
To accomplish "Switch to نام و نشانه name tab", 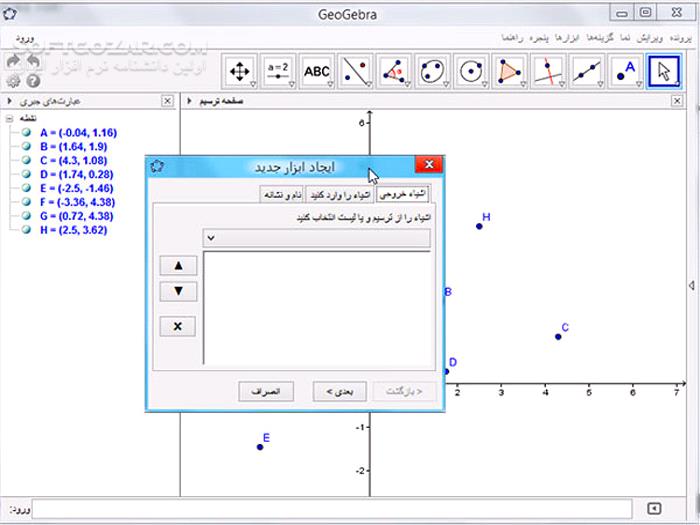I will pos(283,195).
